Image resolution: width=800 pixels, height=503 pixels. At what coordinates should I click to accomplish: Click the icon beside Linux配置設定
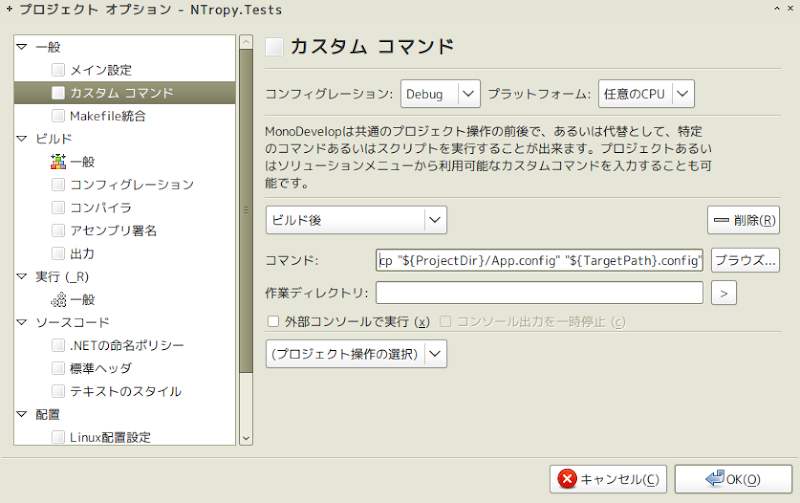pyautogui.click(x=58, y=437)
